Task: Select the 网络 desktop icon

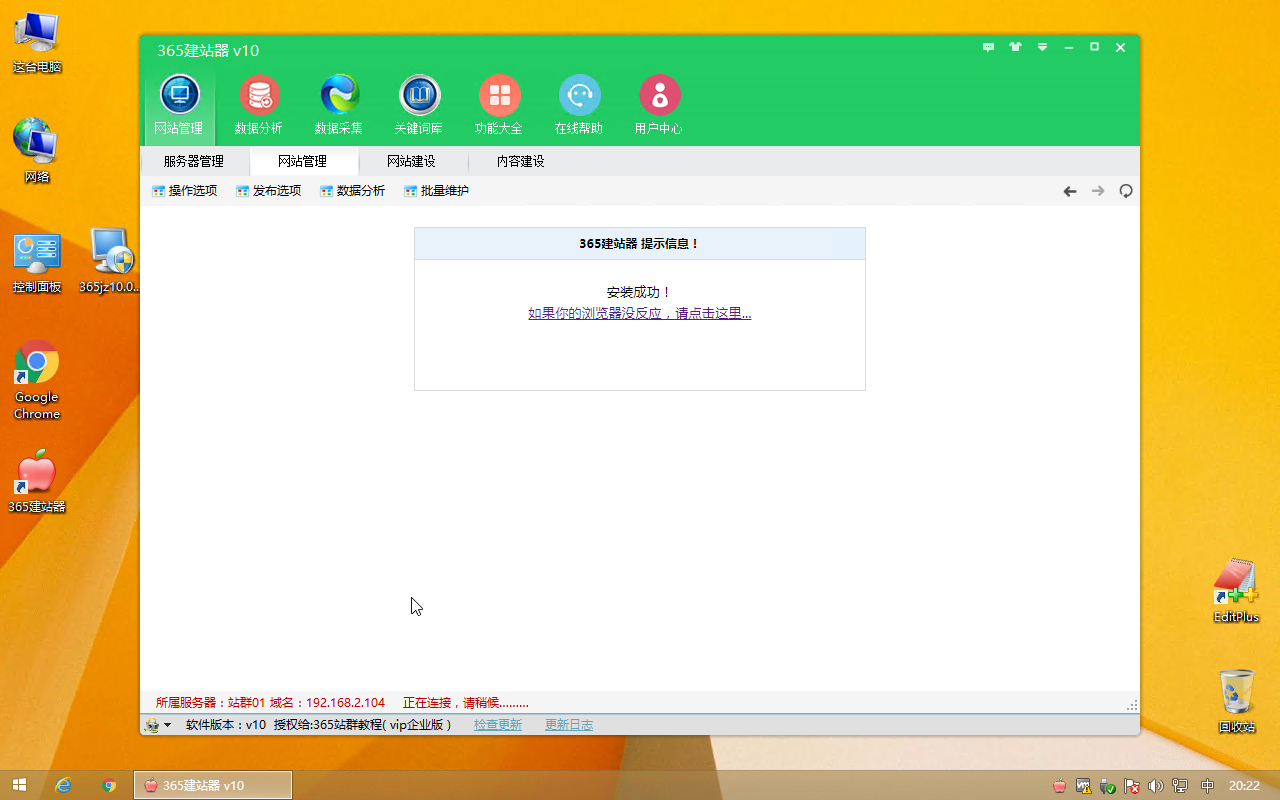Action: pos(37,151)
